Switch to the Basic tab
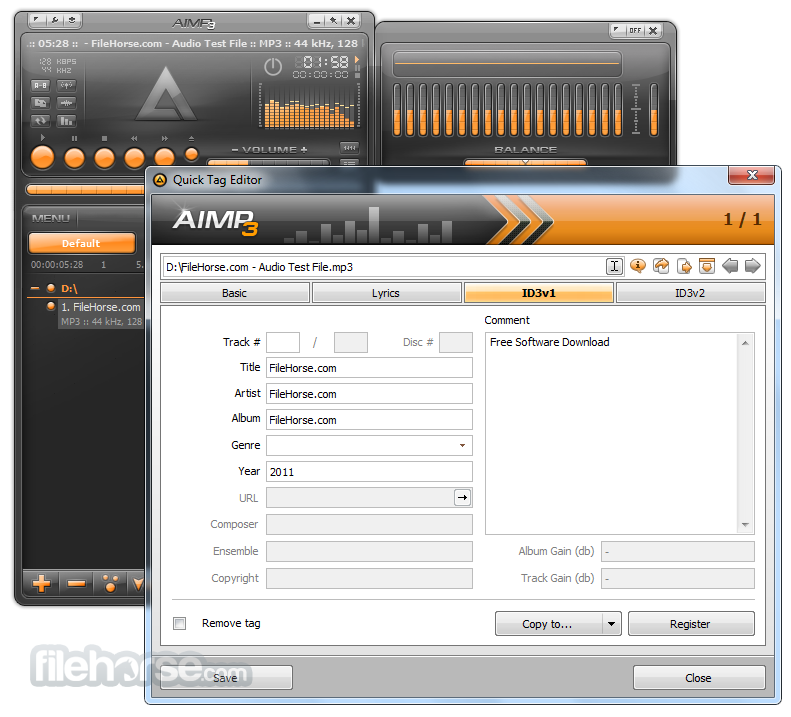Screen dimensions: 791x717 (x=235, y=293)
